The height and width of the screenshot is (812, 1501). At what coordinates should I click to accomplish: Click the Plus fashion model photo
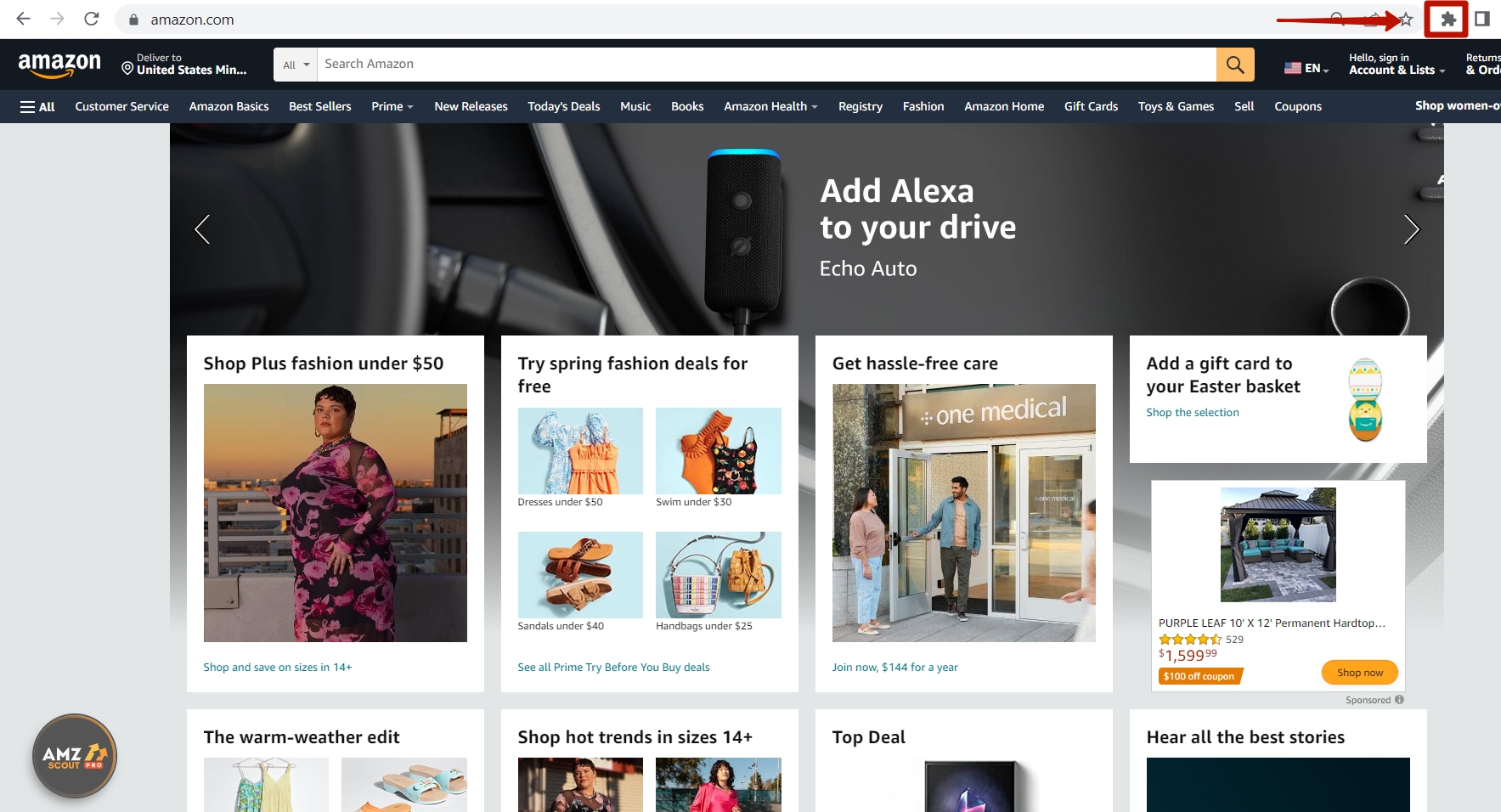pyautogui.click(x=336, y=513)
